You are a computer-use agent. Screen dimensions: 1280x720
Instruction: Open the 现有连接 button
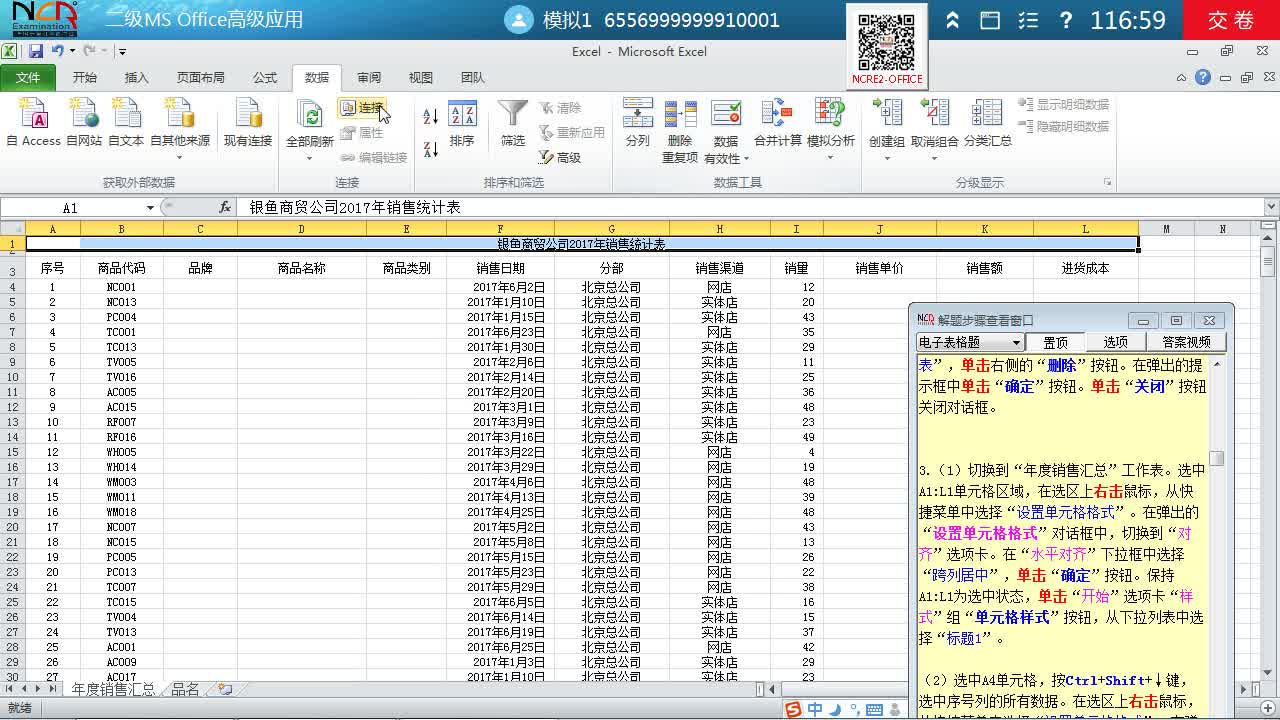point(247,124)
